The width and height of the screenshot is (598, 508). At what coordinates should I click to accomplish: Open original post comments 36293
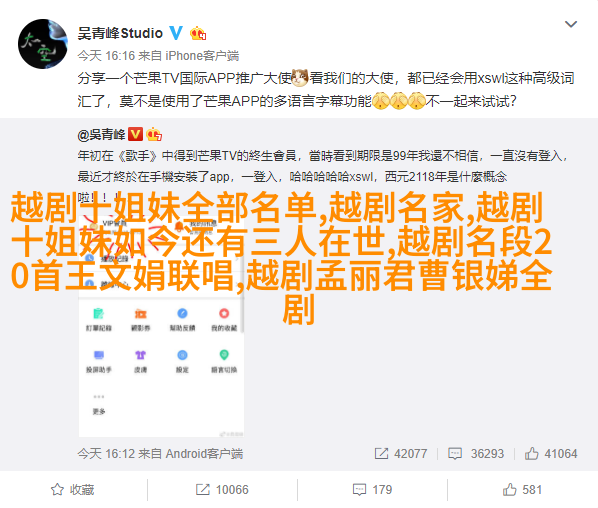(x=476, y=453)
